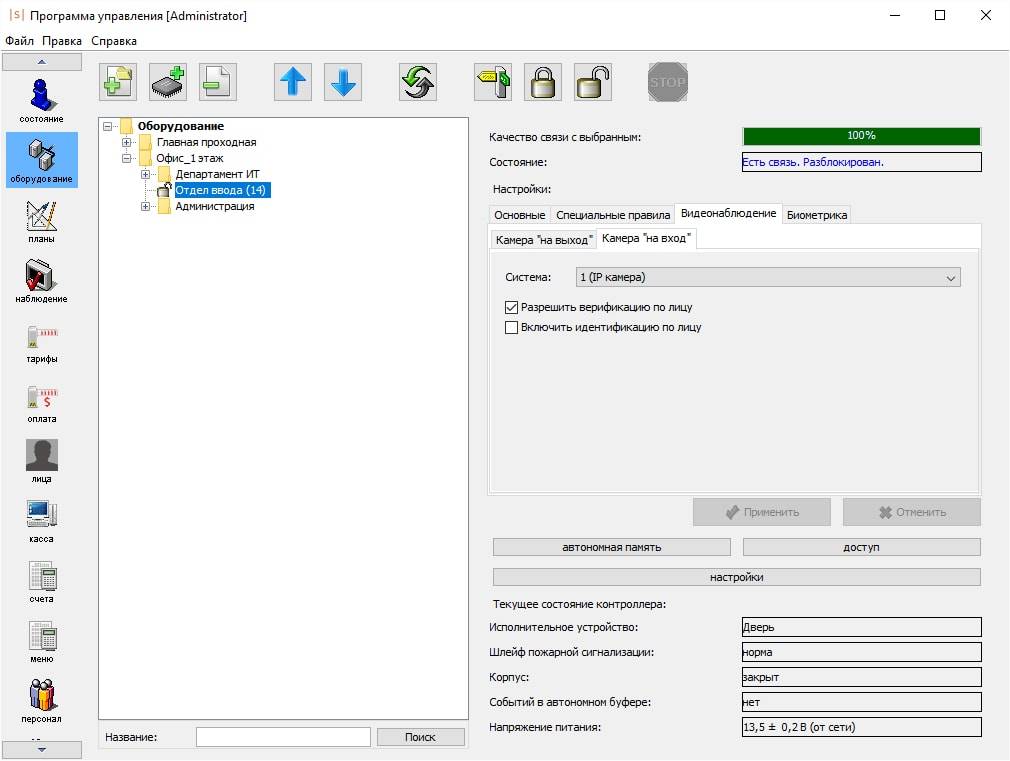
Task: Open the «планы» section in sidebar
Action: tap(41, 220)
